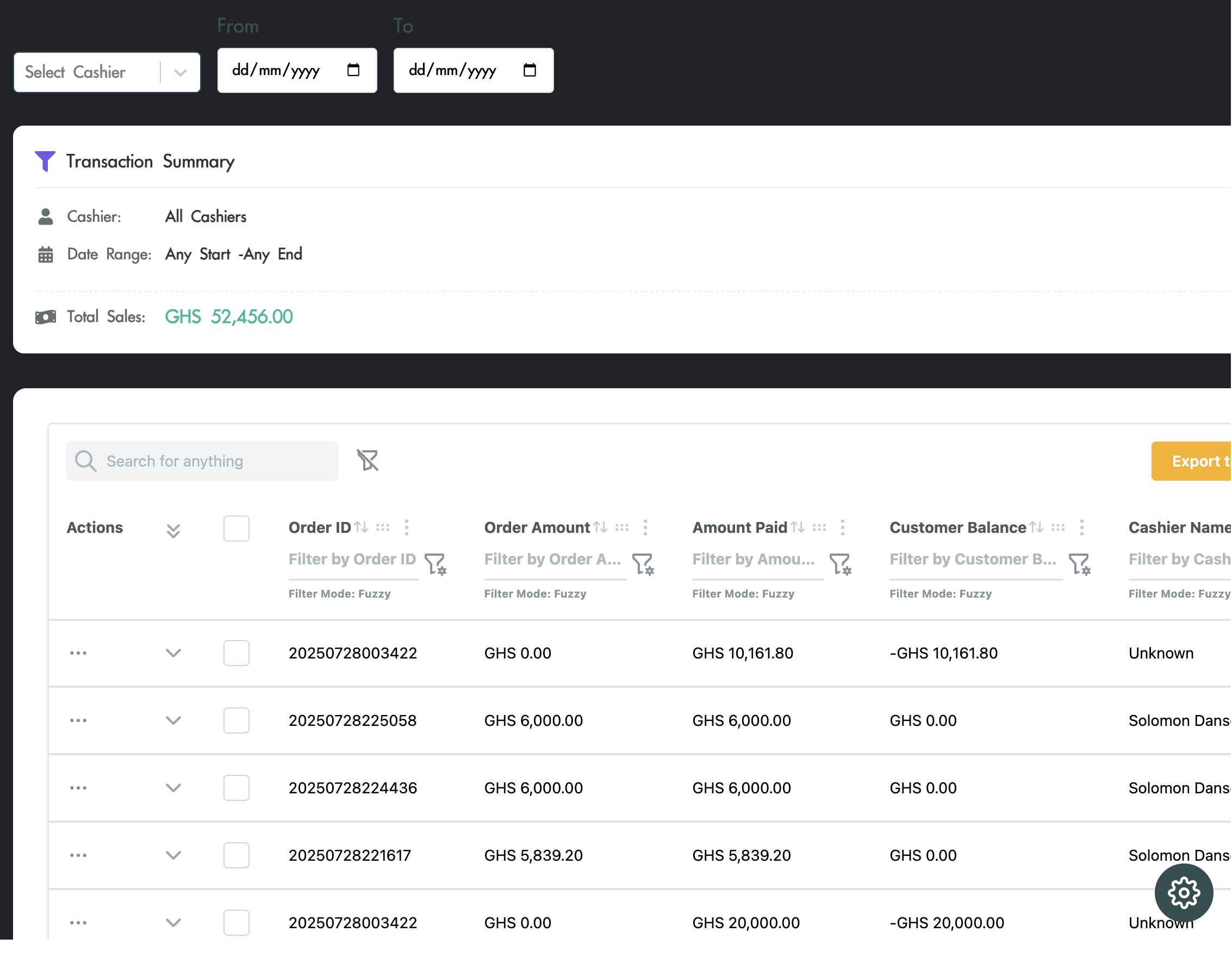Click the clear filters icon beside search
The image size is (1232, 957).
point(368,461)
